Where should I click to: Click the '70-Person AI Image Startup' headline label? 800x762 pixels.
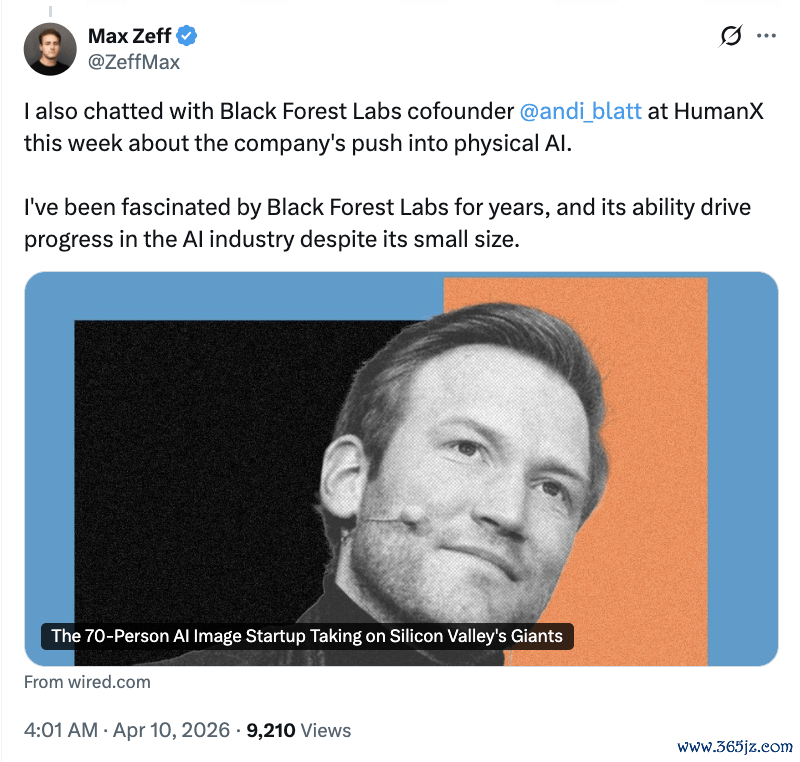(x=307, y=636)
